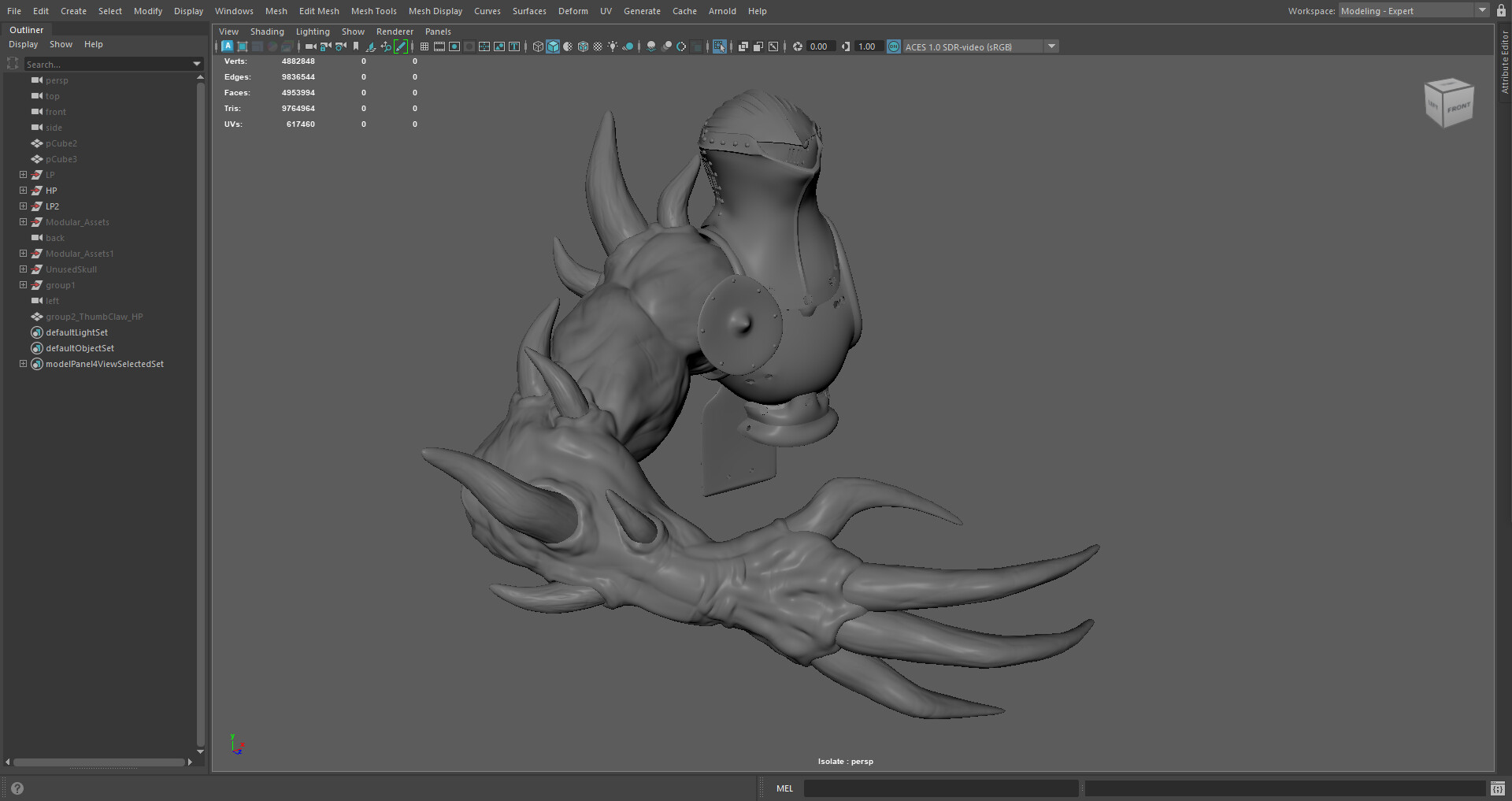Open the Mesh Tools menu
This screenshot has width=1512, height=801.
point(373,11)
